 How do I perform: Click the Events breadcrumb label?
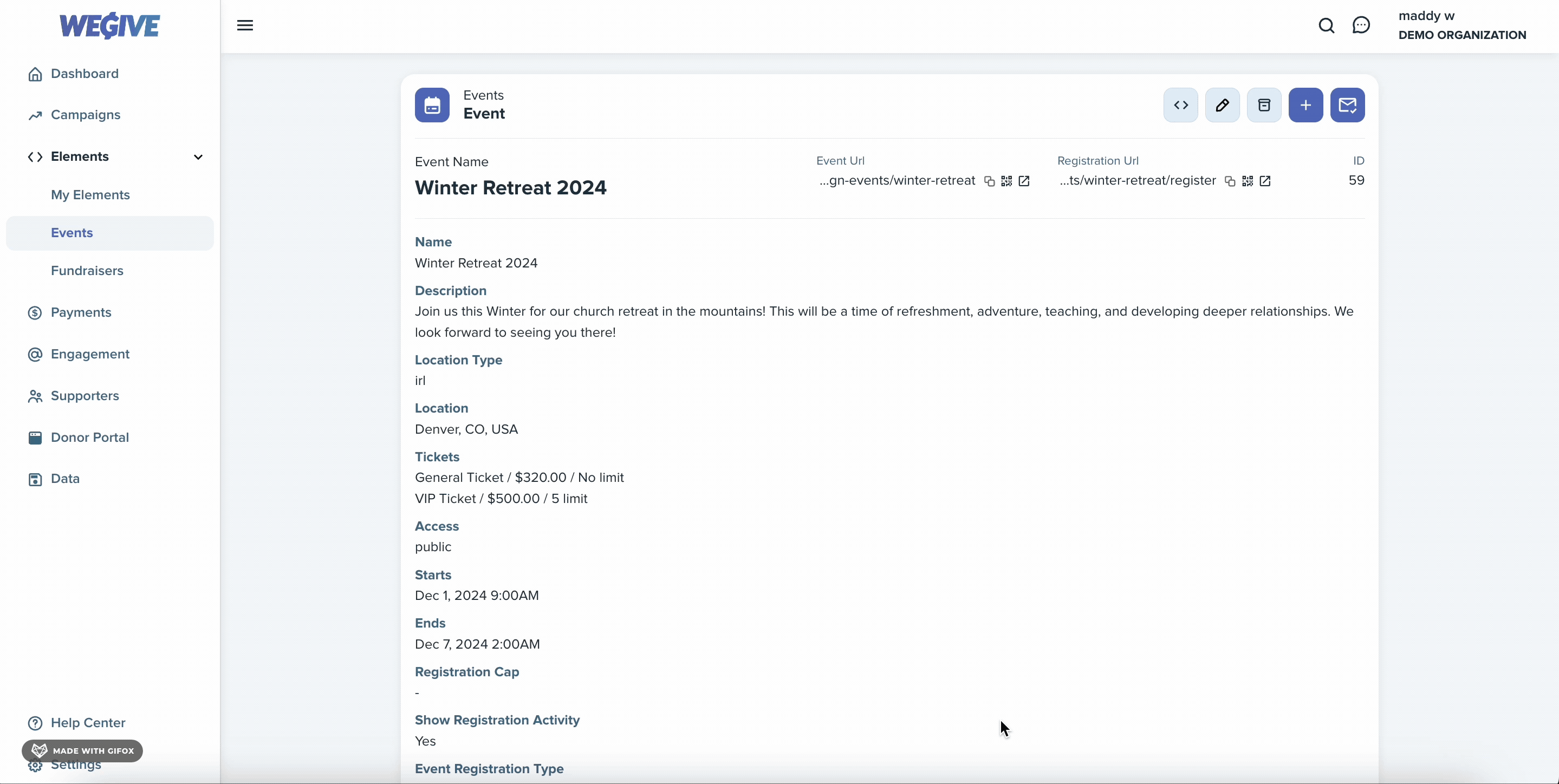pos(483,96)
